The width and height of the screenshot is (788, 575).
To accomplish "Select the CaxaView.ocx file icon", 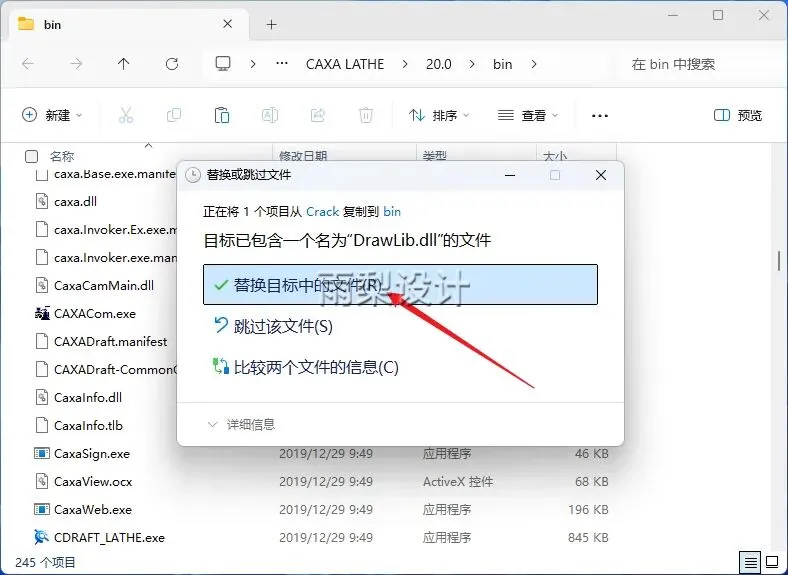I will (42, 482).
